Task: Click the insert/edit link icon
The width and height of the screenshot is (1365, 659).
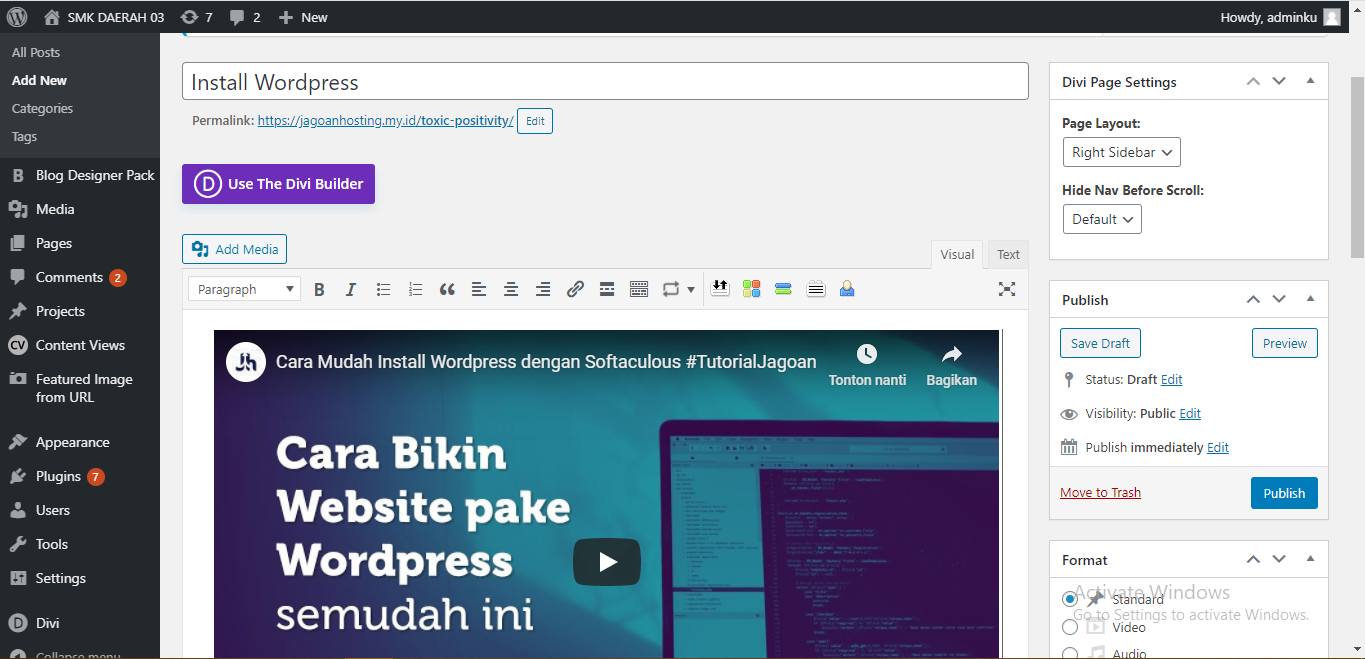Action: 575,289
